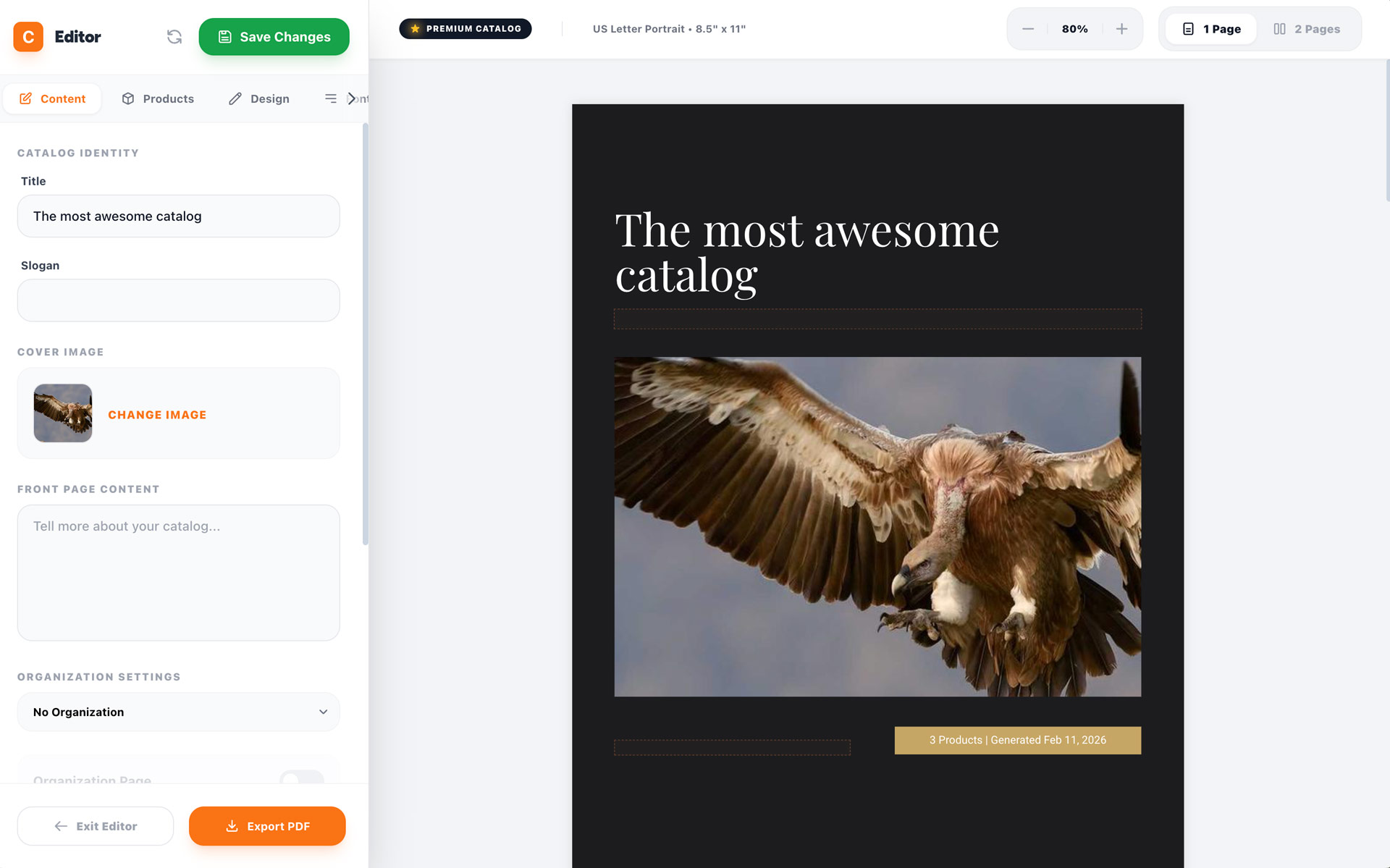Image resolution: width=1390 pixels, height=868 pixels.
Task: Click the vulture cover image thumbnail
Action: pyautogui.click(x=63, y=413)
